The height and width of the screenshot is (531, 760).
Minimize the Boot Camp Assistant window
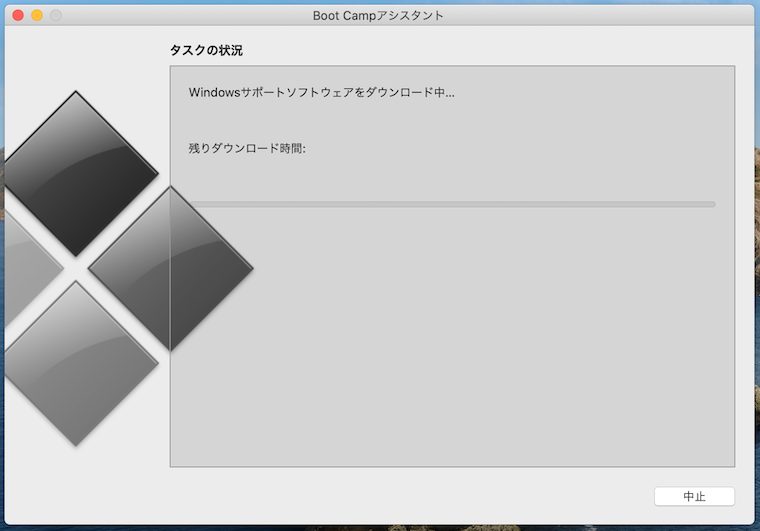click(37, 16)
